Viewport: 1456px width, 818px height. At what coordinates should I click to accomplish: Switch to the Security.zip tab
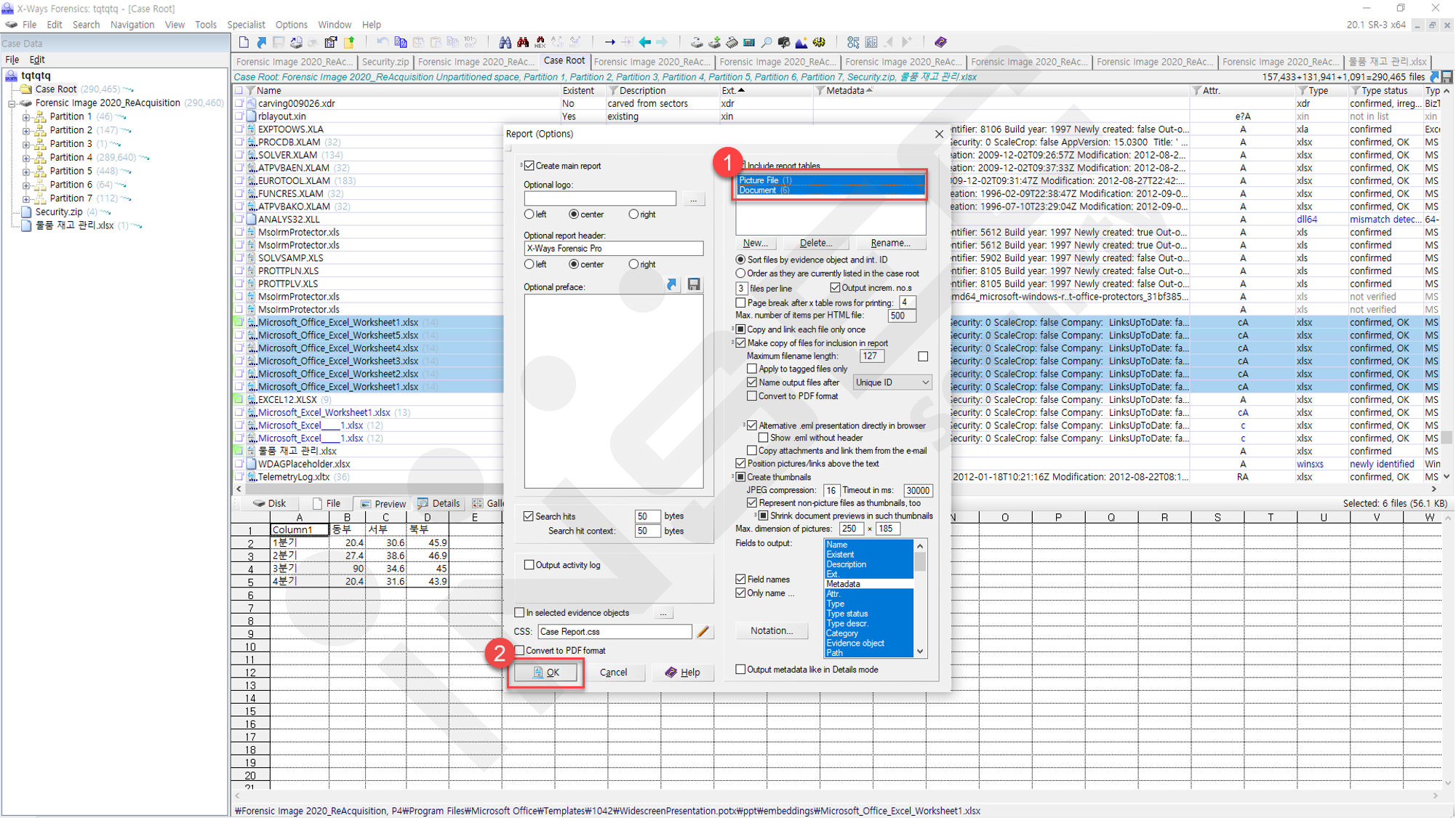[385, 62]
